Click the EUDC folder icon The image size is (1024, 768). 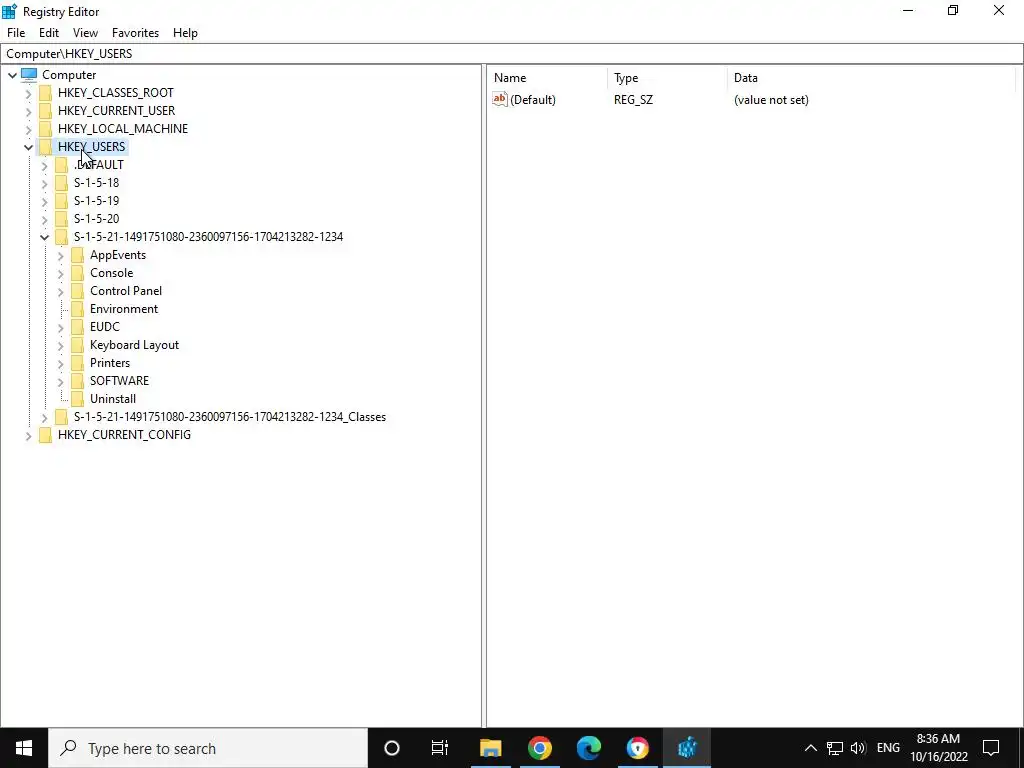point(77,327)
